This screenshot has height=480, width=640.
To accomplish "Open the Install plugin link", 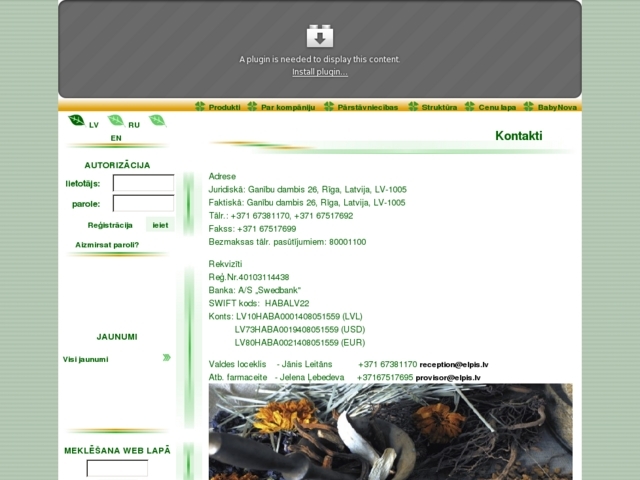I will [320, 72].
